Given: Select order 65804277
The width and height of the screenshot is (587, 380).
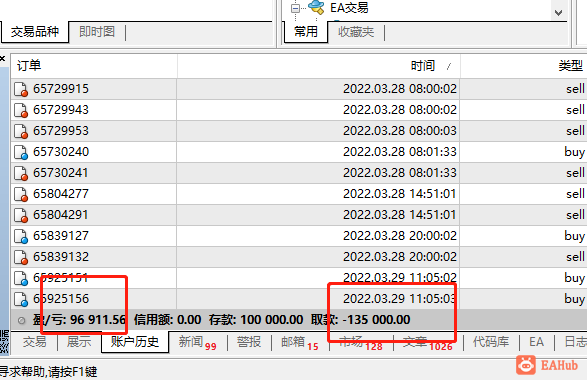Looking at the screenshot, I should pos(61,194).
